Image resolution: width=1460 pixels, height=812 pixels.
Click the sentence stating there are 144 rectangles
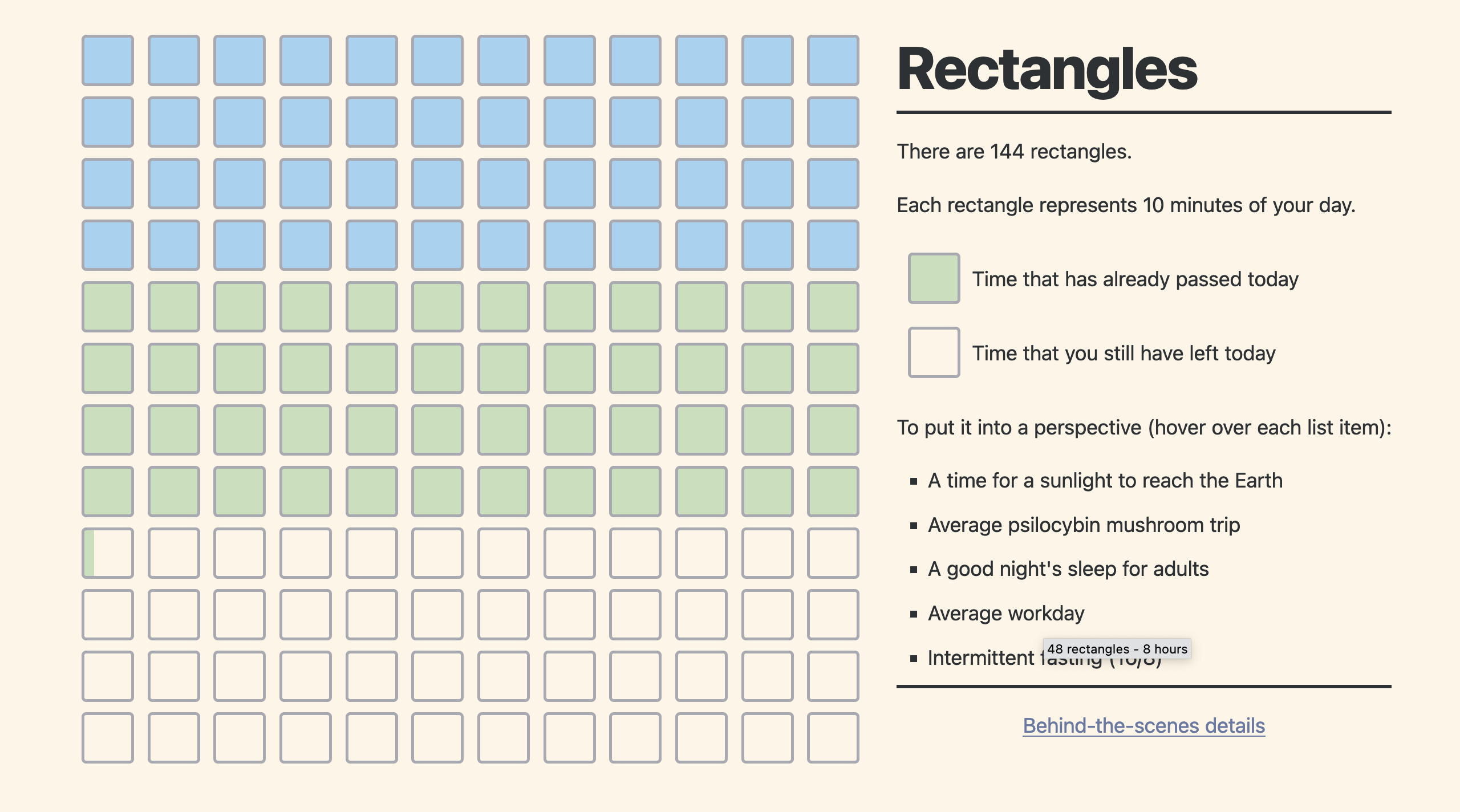click(1015, 151)
